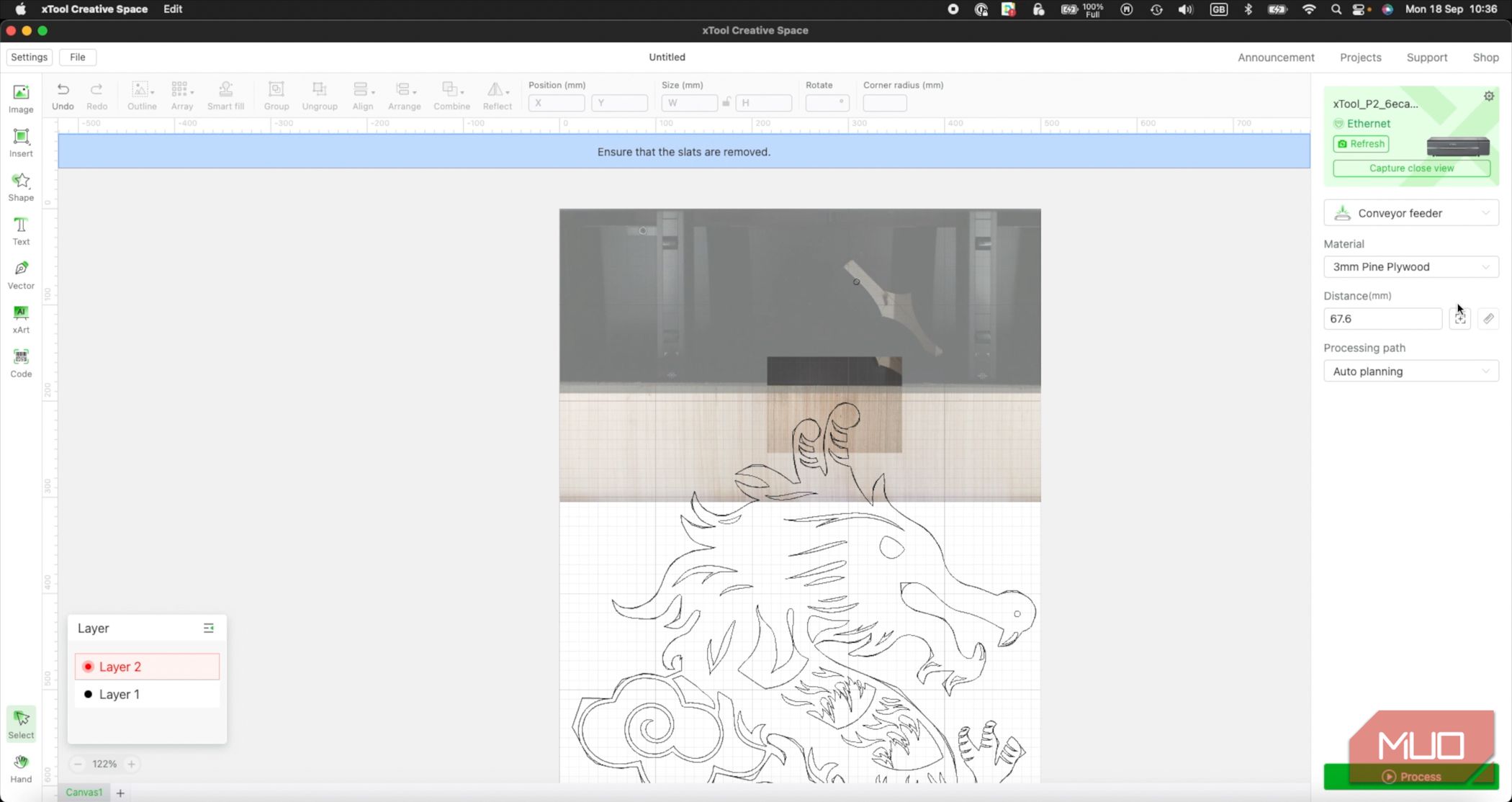Viewport: 1512px width, 802px height.
Task: Select Layer 1 in the Layer panel
Action: tap(120, 694)
